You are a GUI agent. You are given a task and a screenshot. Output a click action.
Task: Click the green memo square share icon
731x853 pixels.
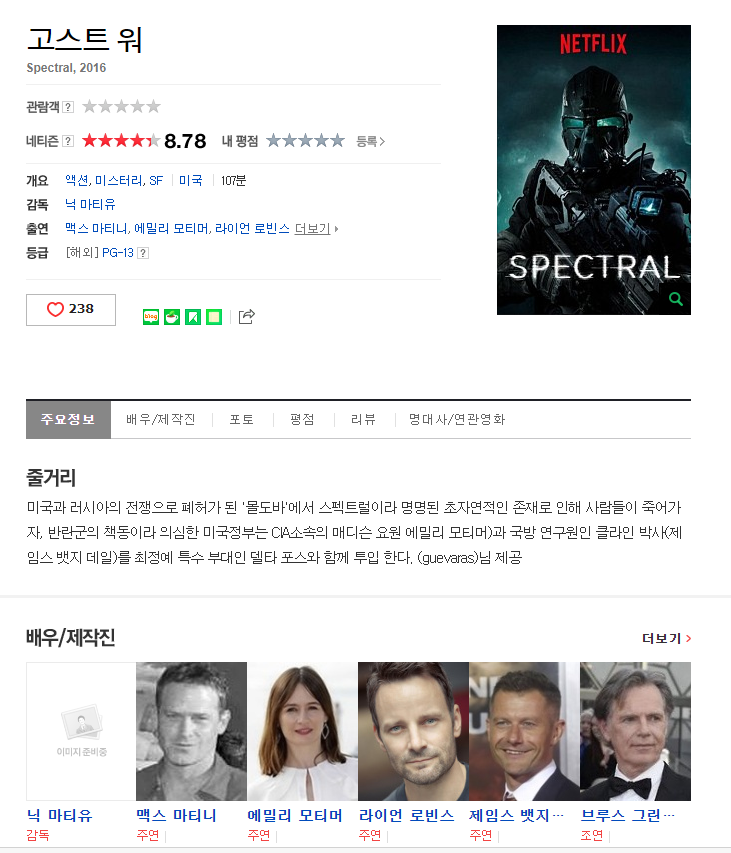tap(214, 317)
